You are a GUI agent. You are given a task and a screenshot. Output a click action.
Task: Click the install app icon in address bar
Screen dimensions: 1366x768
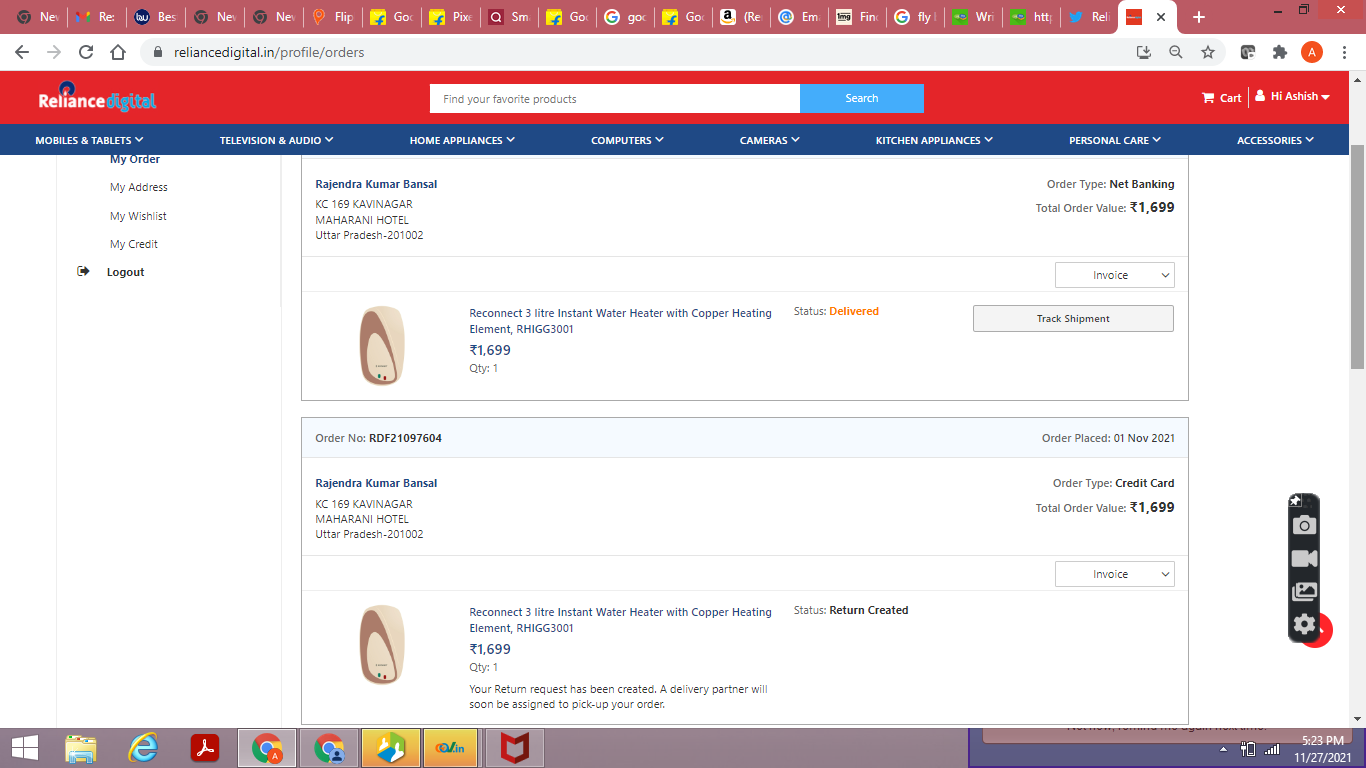pyautogui.click(x=1144, y=52)
